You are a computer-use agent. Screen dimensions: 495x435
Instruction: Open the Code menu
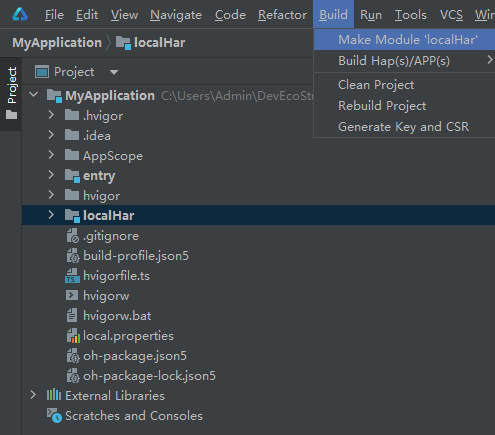230,15
